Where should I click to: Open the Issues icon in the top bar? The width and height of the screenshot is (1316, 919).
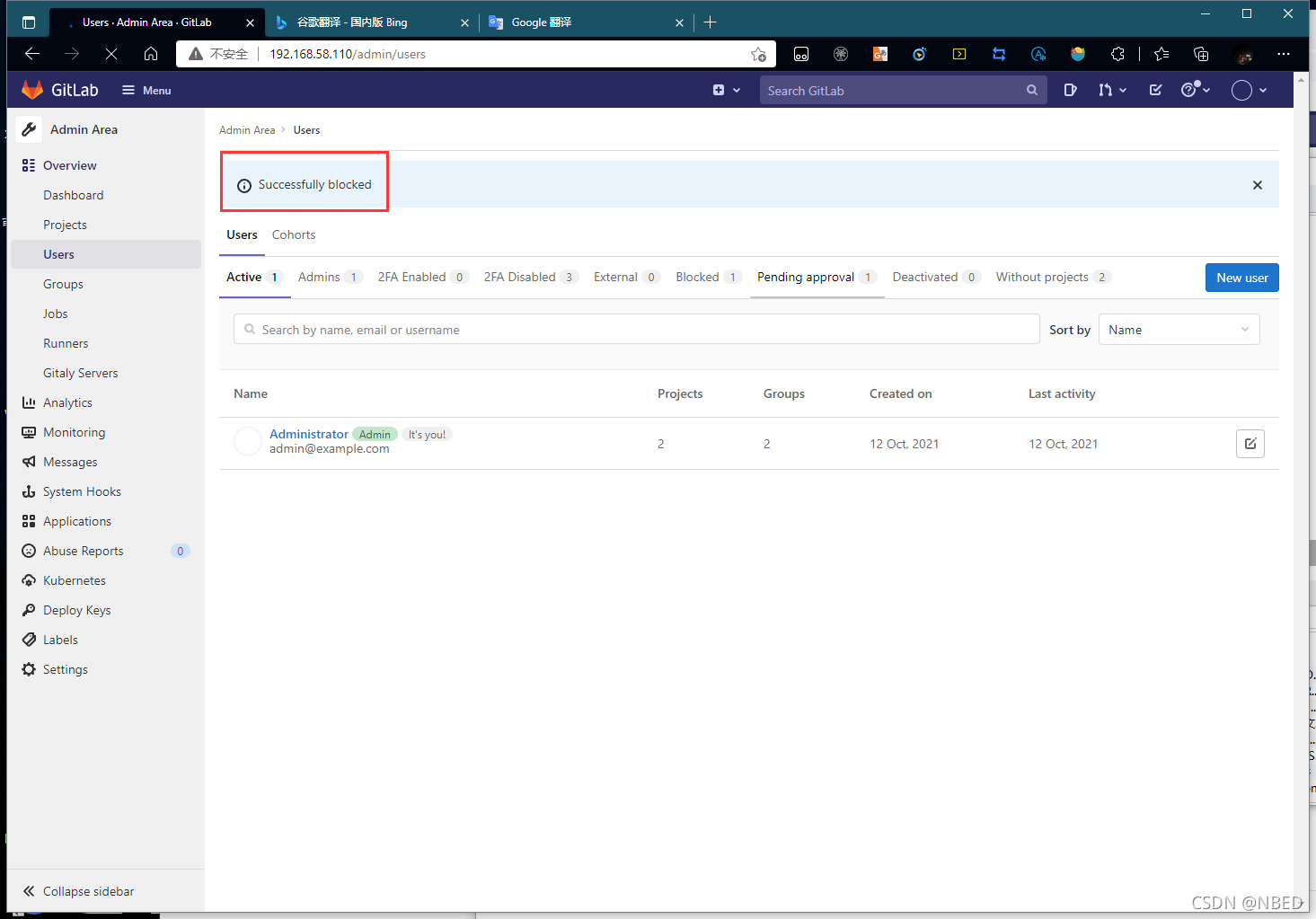tap(1070, 90)
